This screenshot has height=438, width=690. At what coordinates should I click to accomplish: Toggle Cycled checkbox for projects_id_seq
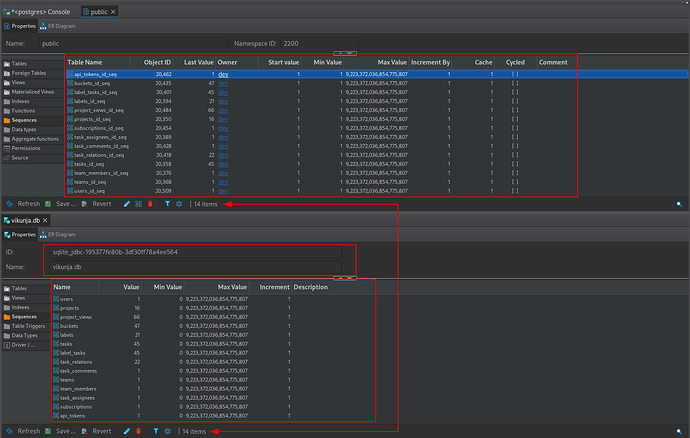tap(515, 119)
